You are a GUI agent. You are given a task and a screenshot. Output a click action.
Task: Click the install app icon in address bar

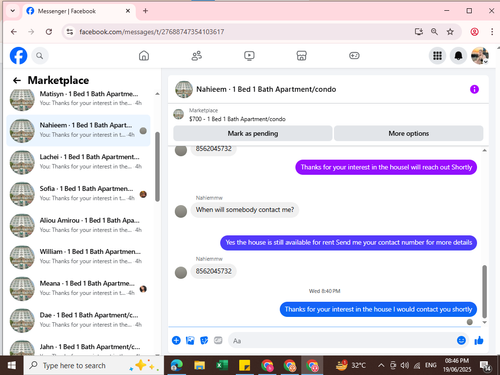tap(419, 32)
